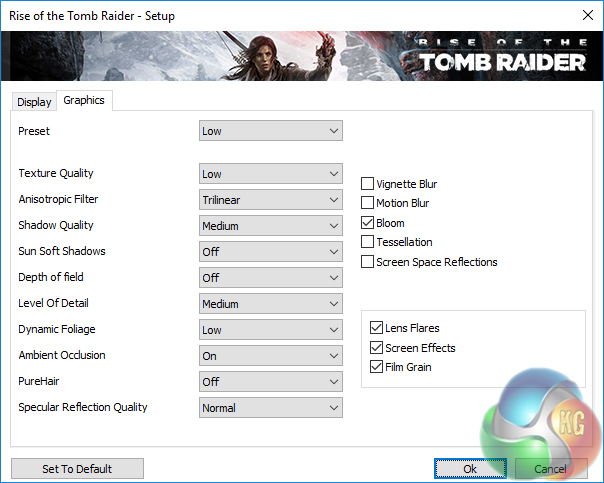Viewport: 604px width, 483px height.
Task: Enable the Vignette Blur checkbox
Action: [x=367, y=184]
